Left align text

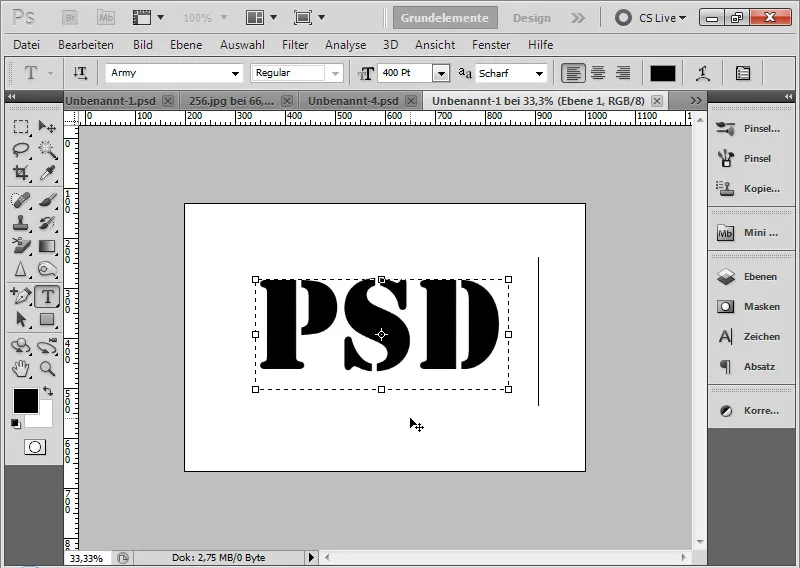[x=573, y=73]
